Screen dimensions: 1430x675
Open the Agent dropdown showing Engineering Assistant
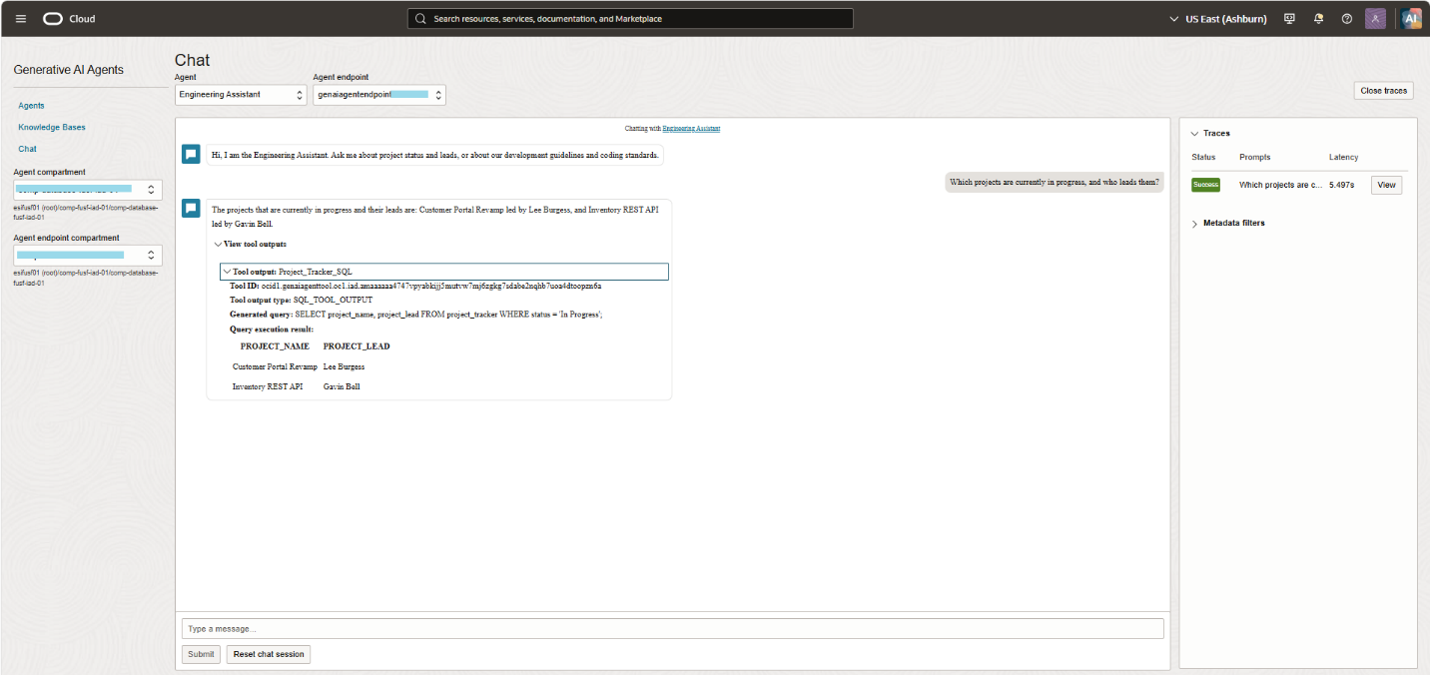pos(240,94)
